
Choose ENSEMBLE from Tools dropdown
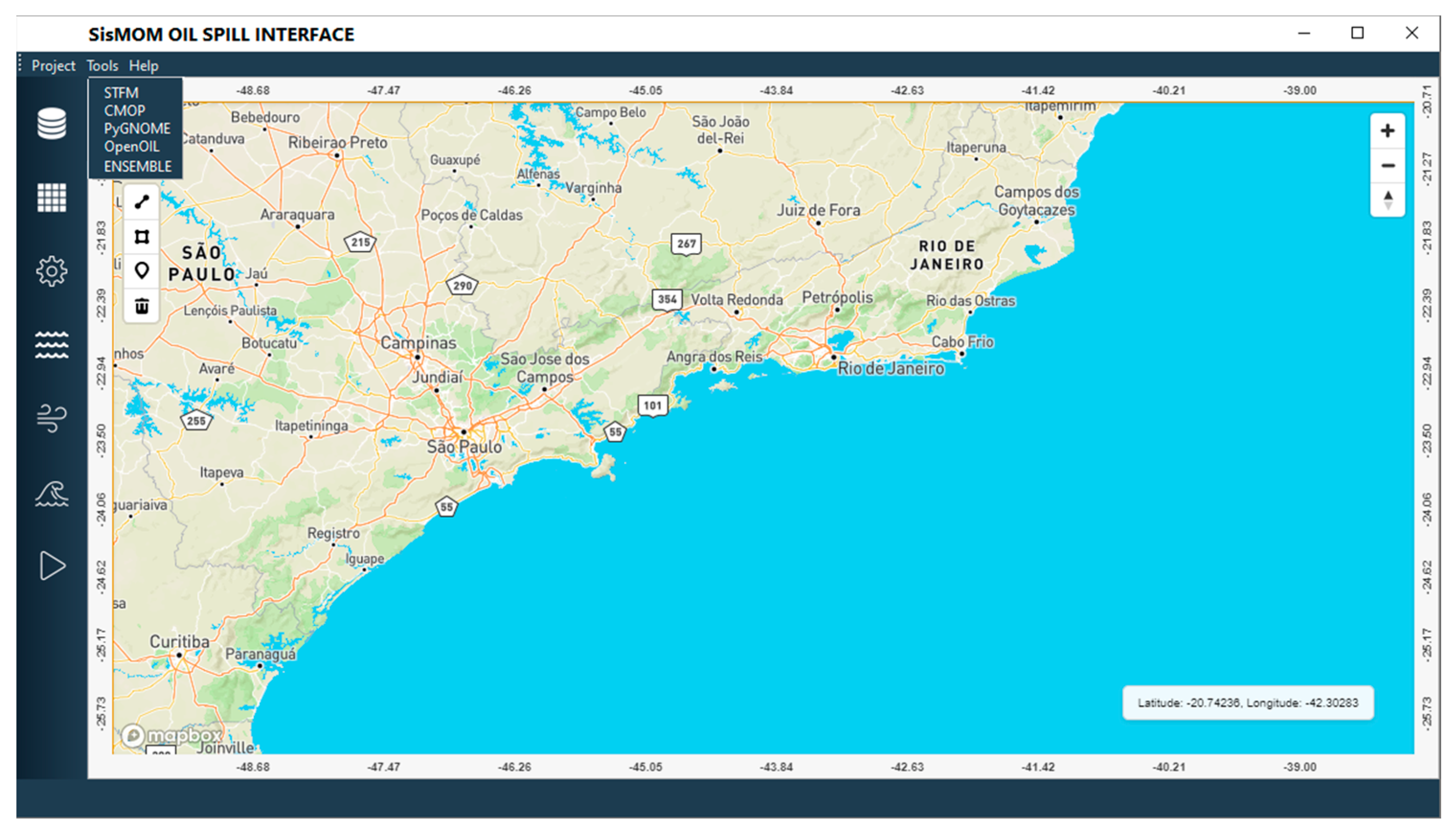click(x=137, y=166)
